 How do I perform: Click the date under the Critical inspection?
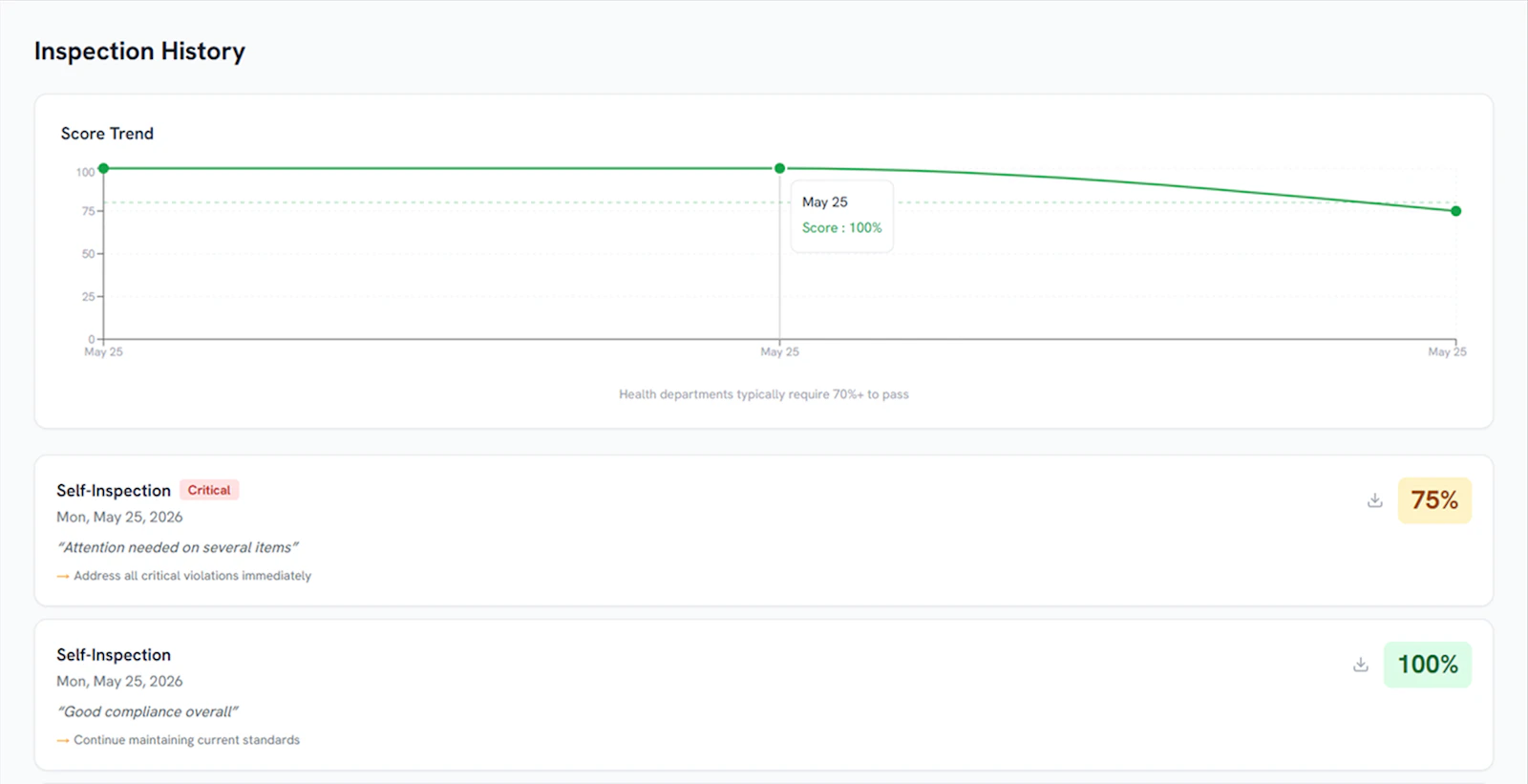(119, 517)
